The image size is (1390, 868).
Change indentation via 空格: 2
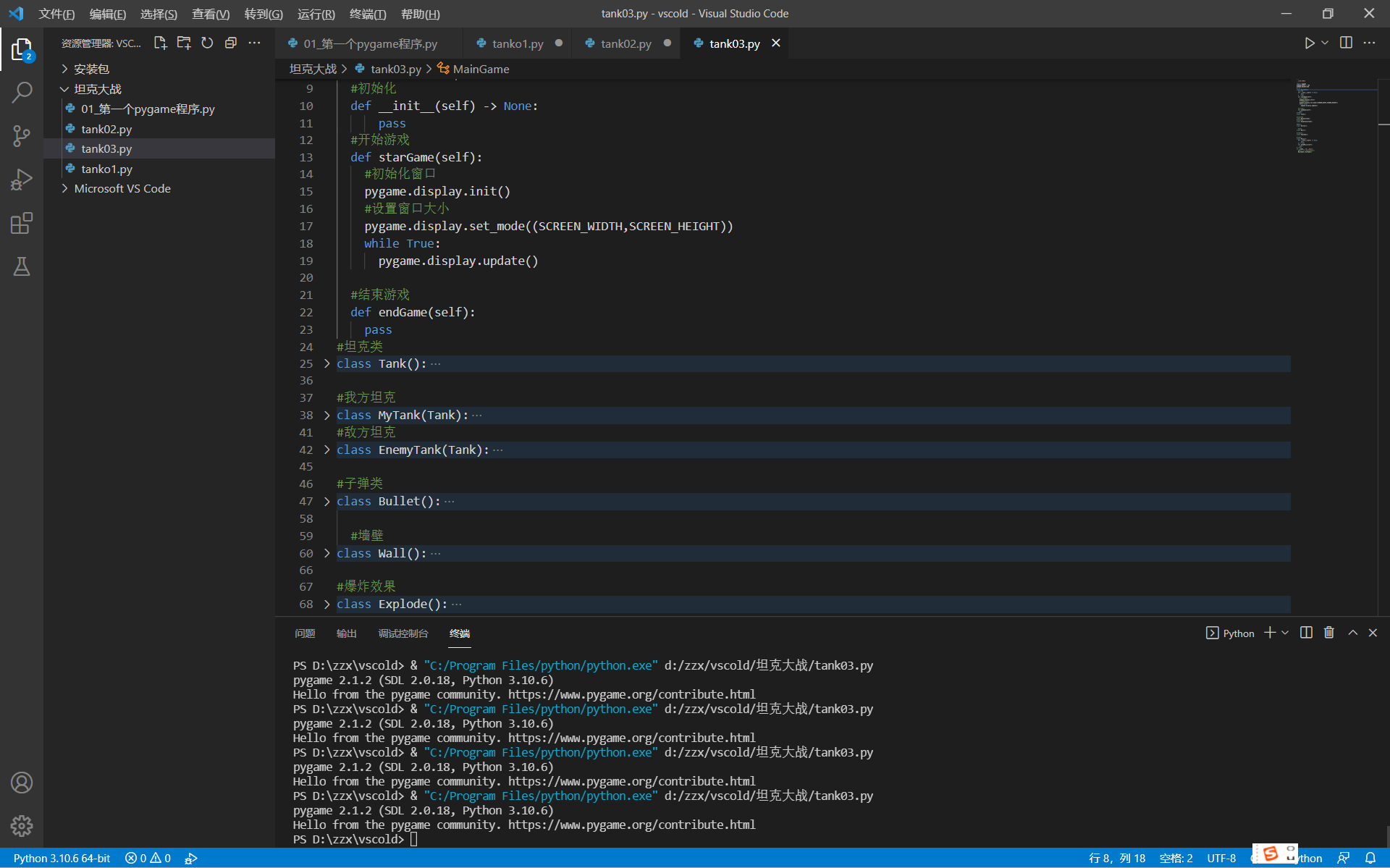coord(1176,858)
